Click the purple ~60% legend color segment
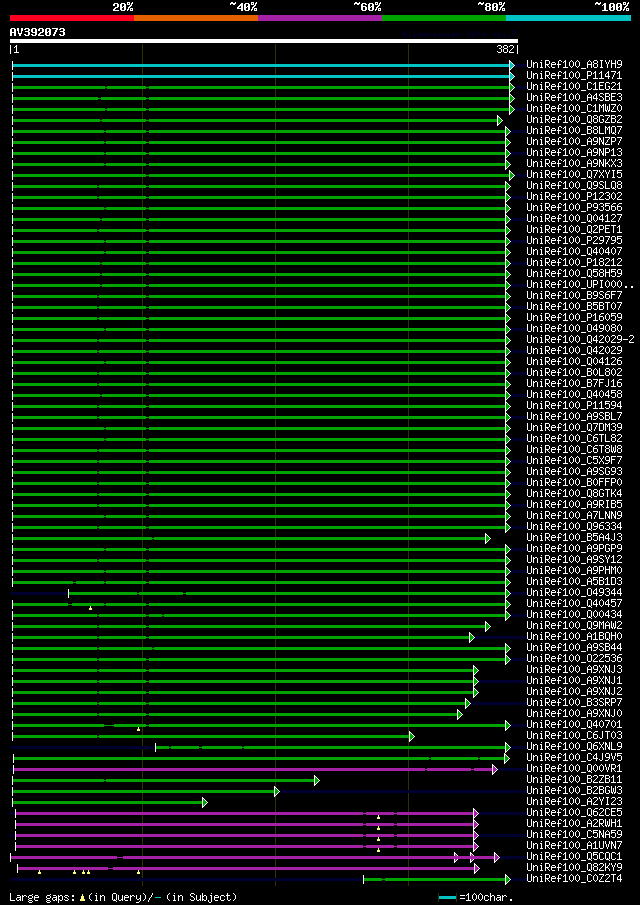This screenshot has height=905, width=640. tap(320, 18)
